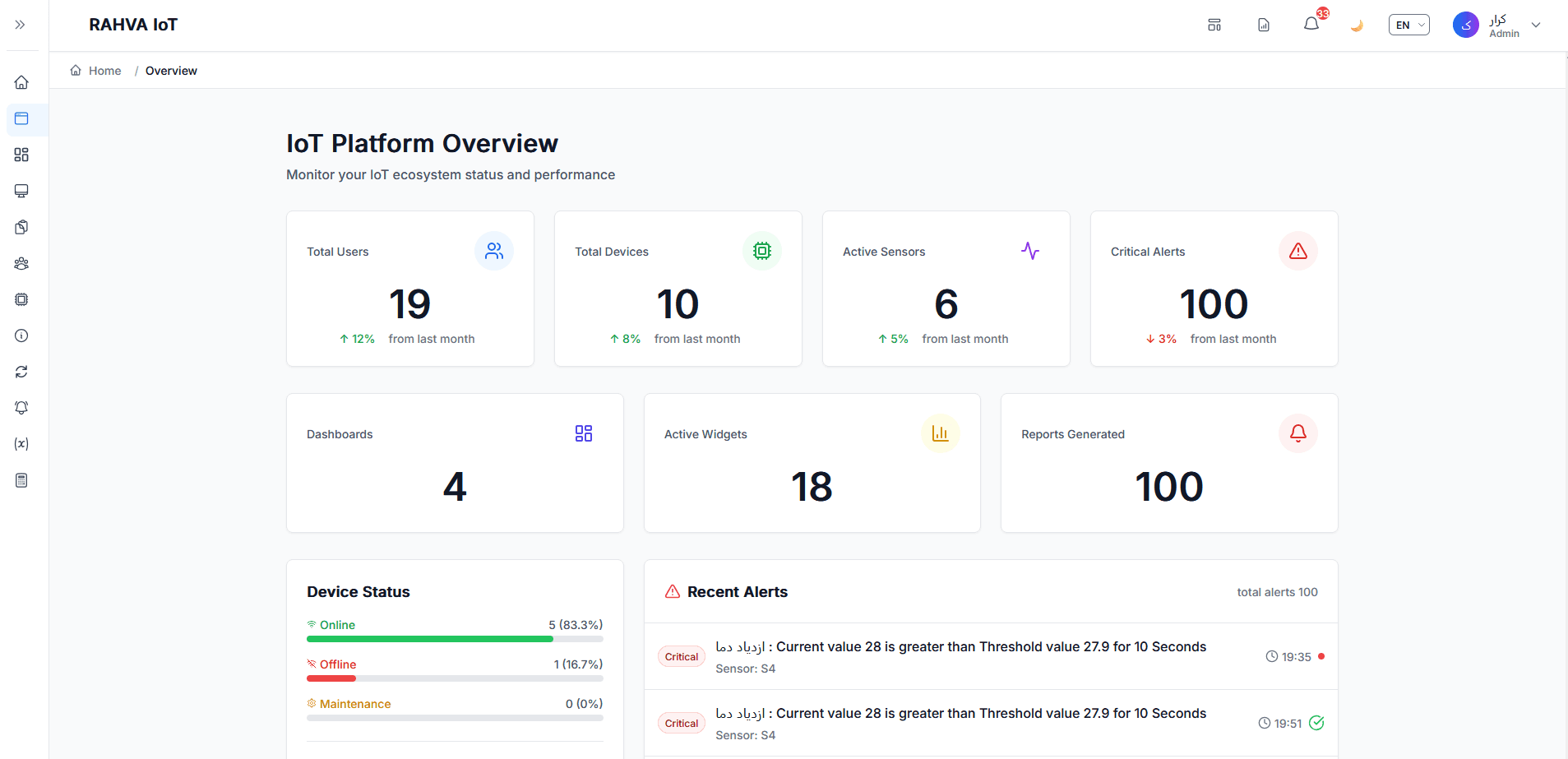Open the dashboards grid icon in sidebar
This screenshot has width=1568, height=759.
pos(21,155)
